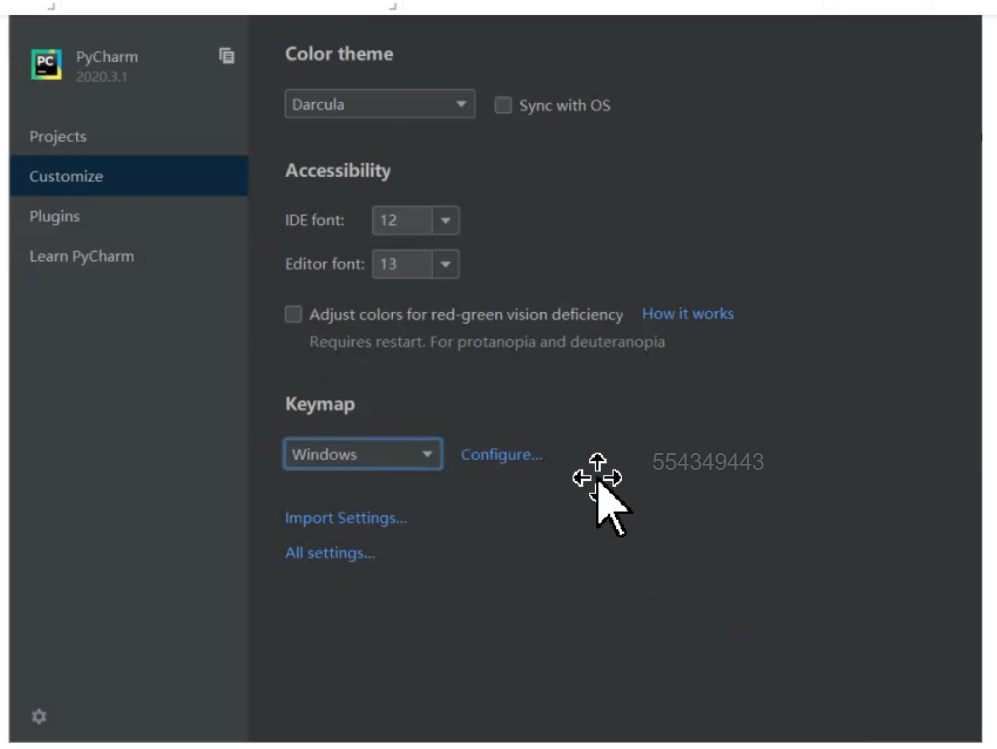Viewport: 997px width, 749px height.
Task: Expand the IDE font size arrow
Action: pos(445,221)
